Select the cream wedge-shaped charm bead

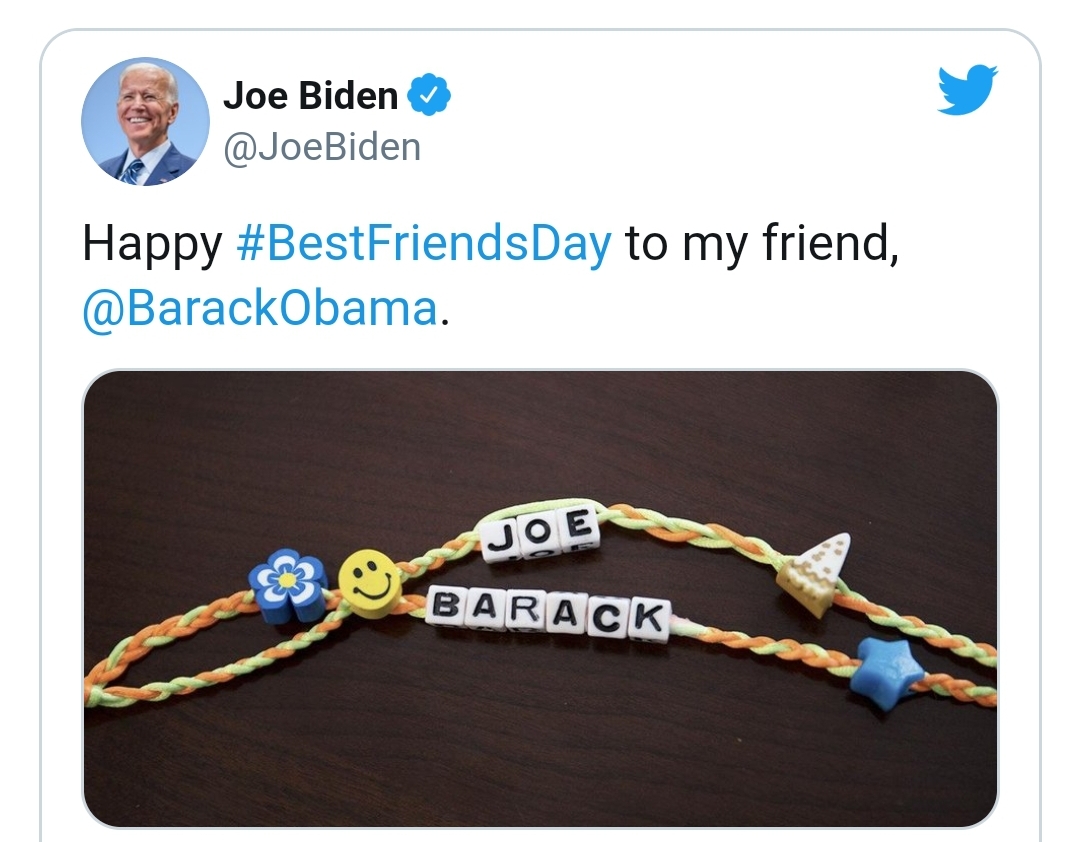click(x=815, y=573)
